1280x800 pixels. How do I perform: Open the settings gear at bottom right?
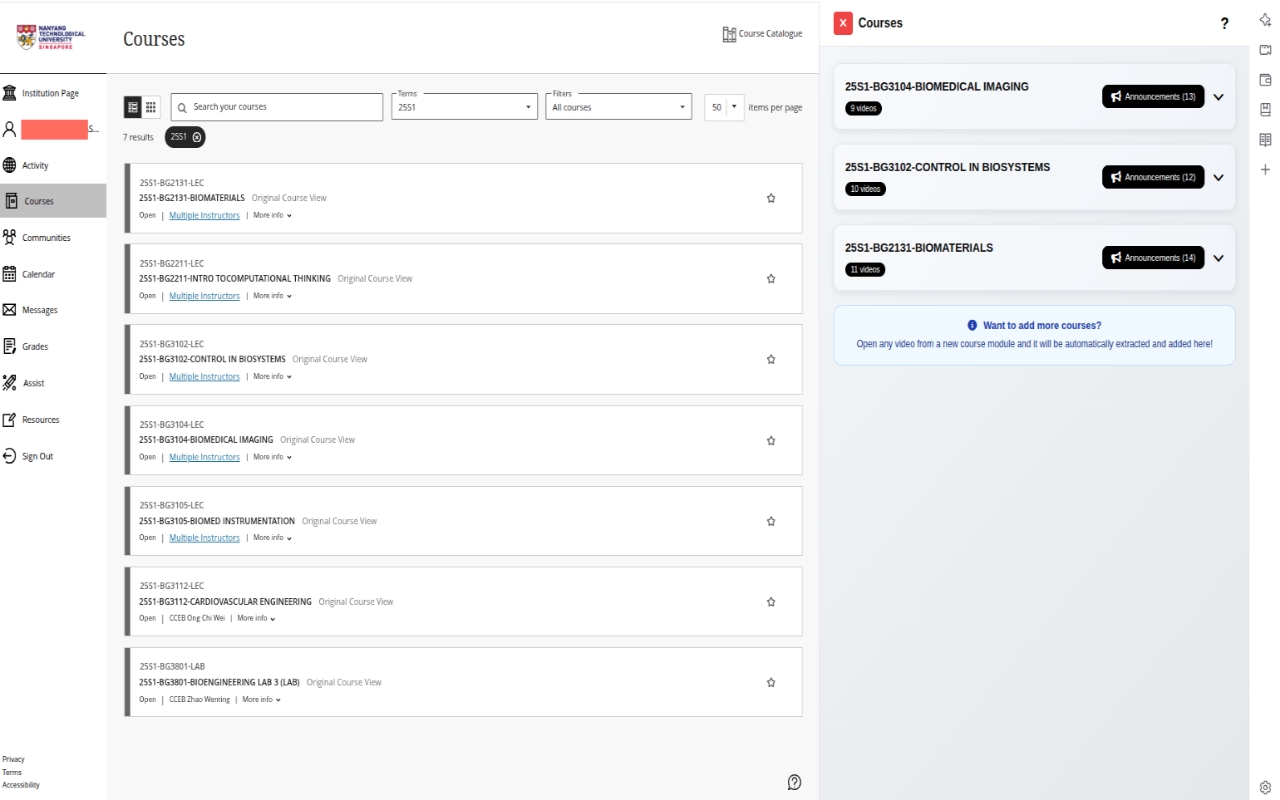[1265, 787]
